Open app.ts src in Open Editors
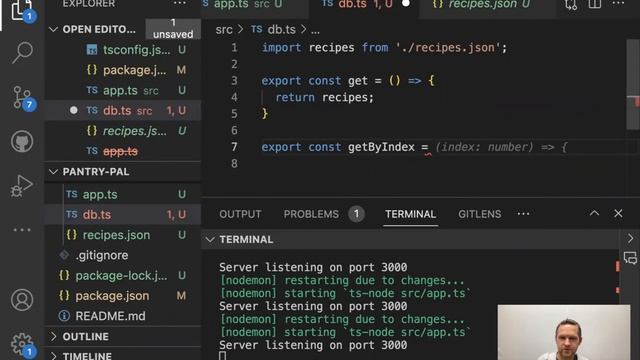640x360 pixels. tap(122, 90)
